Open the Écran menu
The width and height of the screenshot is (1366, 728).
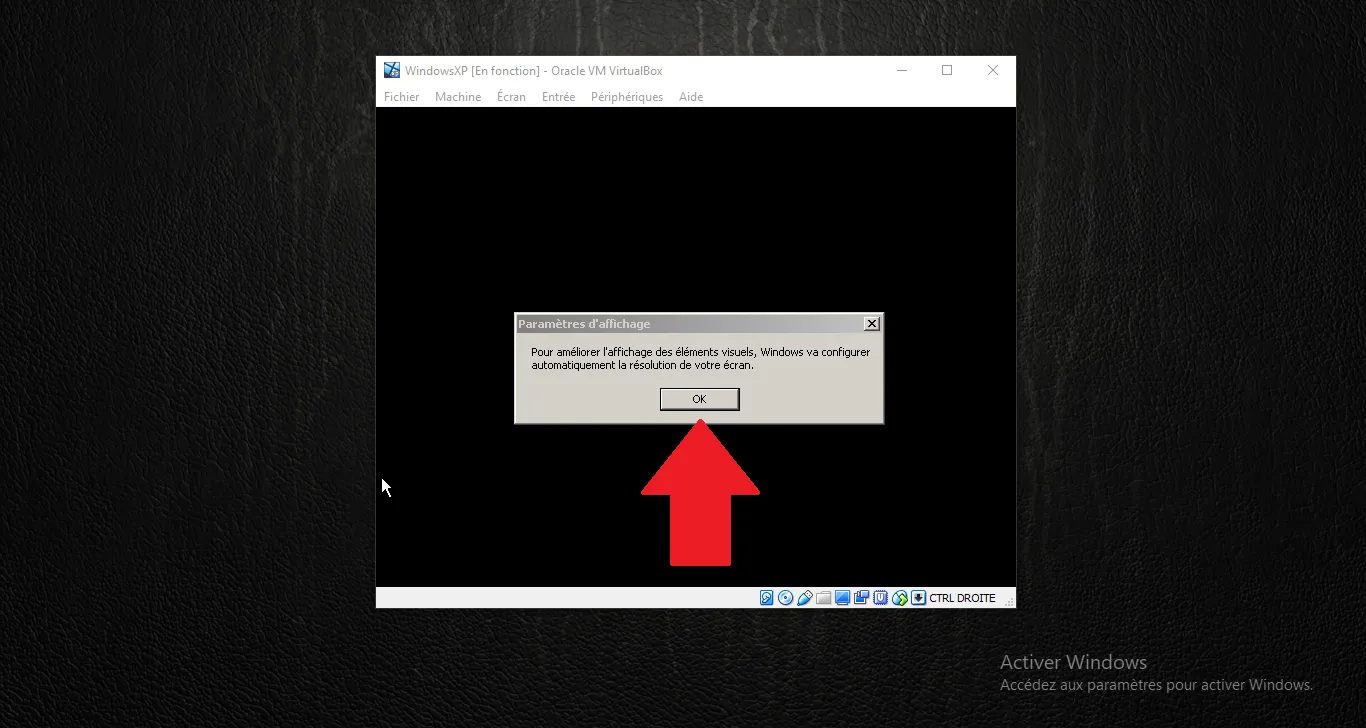tap(511, 96)
